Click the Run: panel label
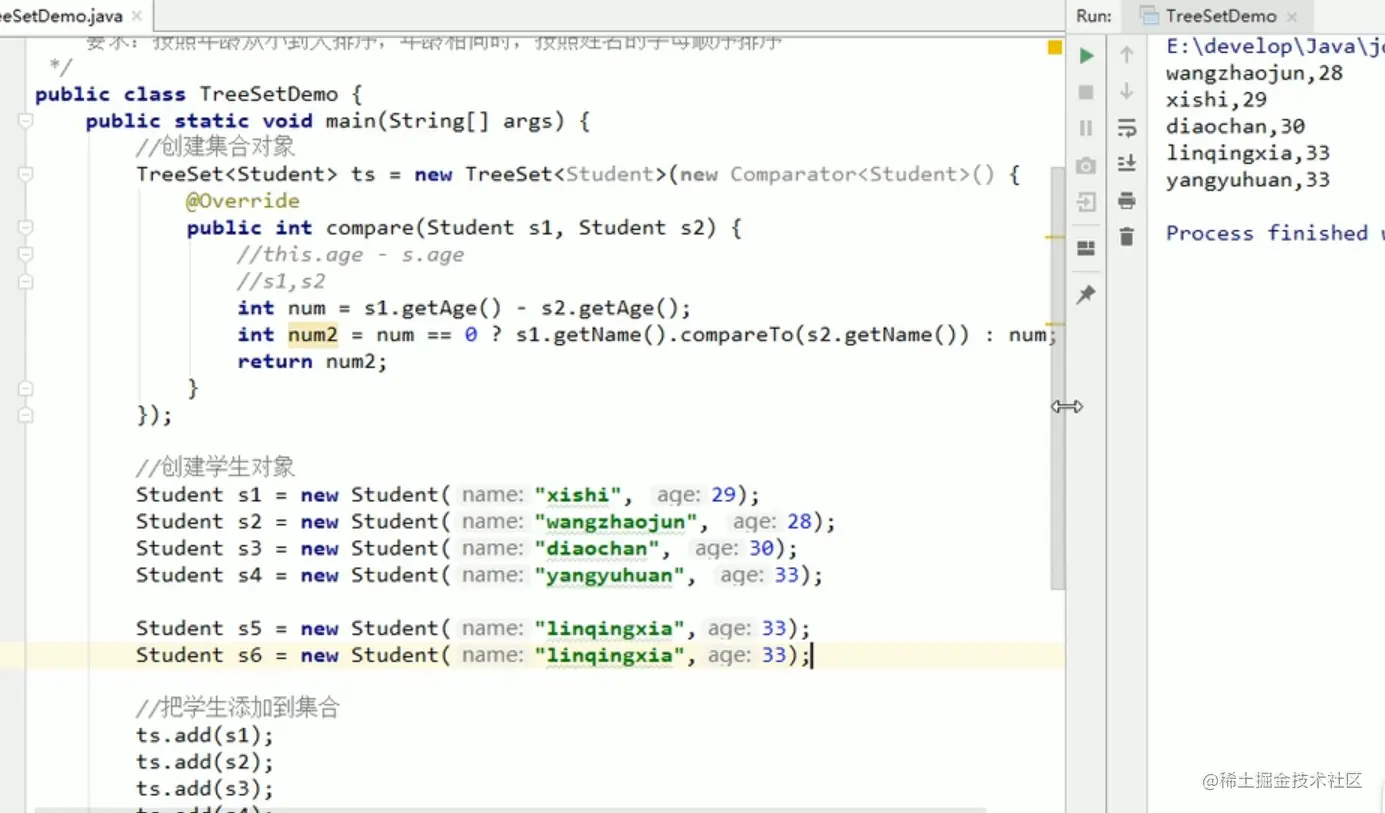The height and width of the screenshot is (813, 1385). click(x=1094, y=16)
